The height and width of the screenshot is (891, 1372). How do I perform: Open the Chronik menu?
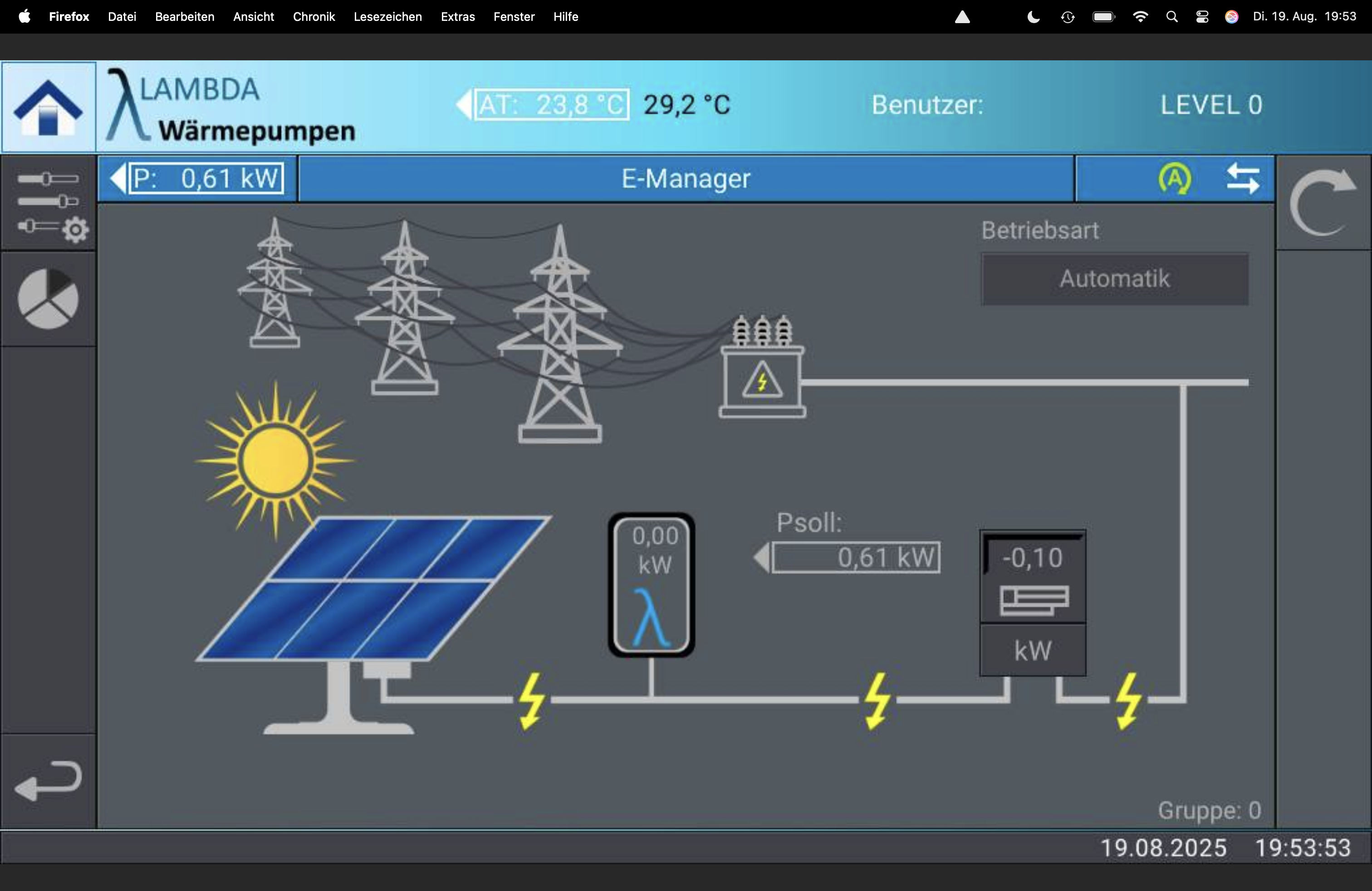(314, 17)
